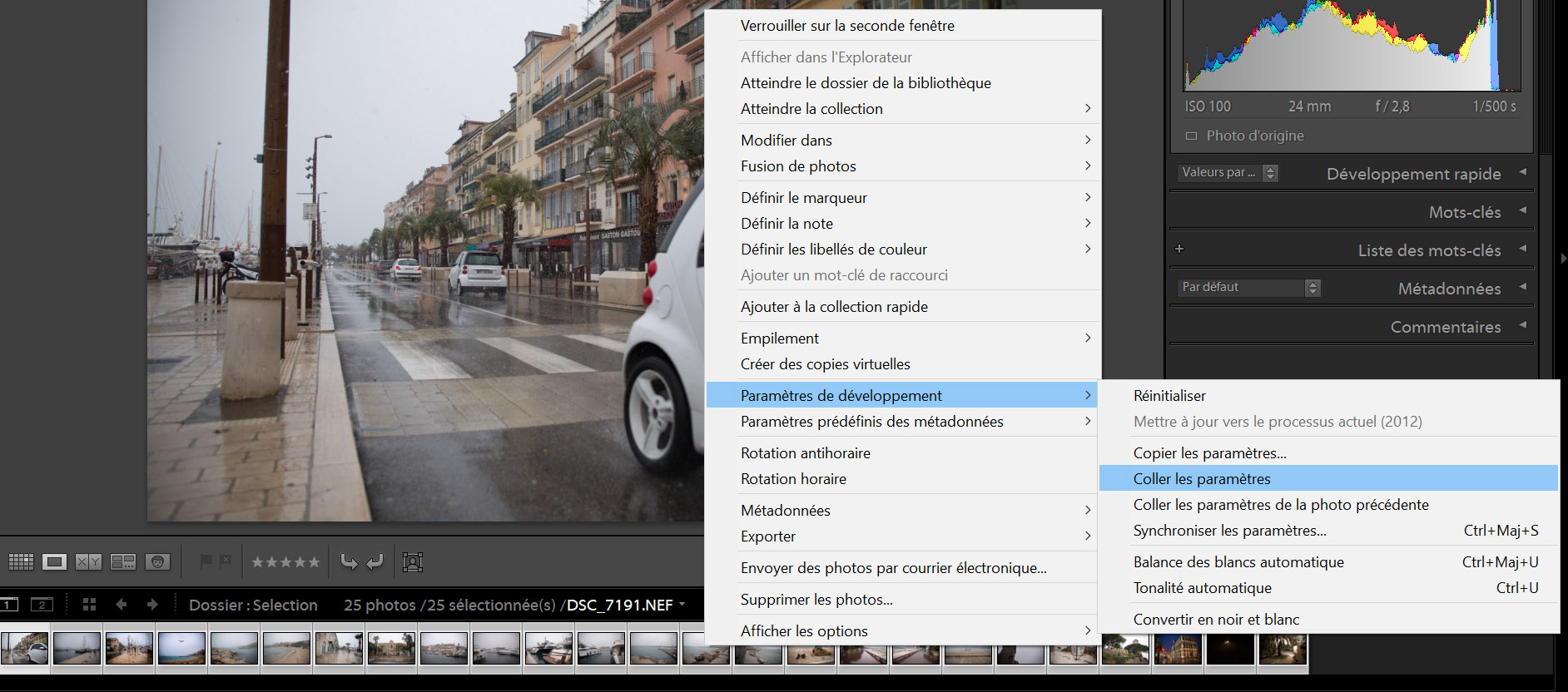Choose Coller les paramètres de la photo précédente
The width and height of the screenshot is (1568, 692).
coord(1329,505)
